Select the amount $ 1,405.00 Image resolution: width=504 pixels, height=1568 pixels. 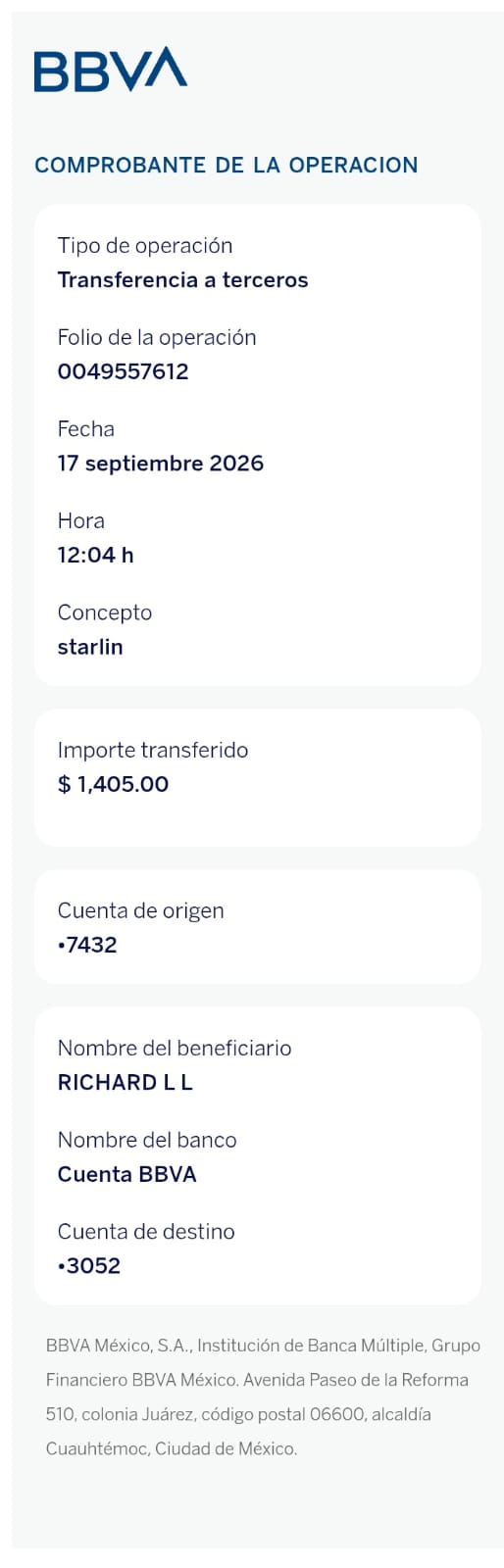coord(113,784)
